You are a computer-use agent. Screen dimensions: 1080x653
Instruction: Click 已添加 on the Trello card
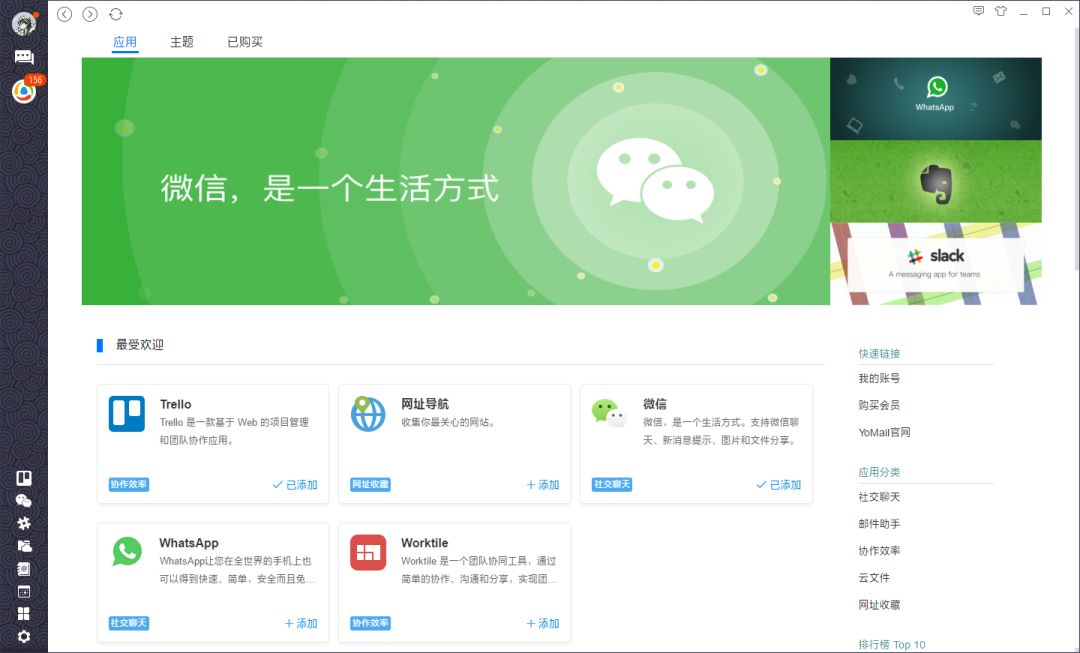[x=295, y=485]
